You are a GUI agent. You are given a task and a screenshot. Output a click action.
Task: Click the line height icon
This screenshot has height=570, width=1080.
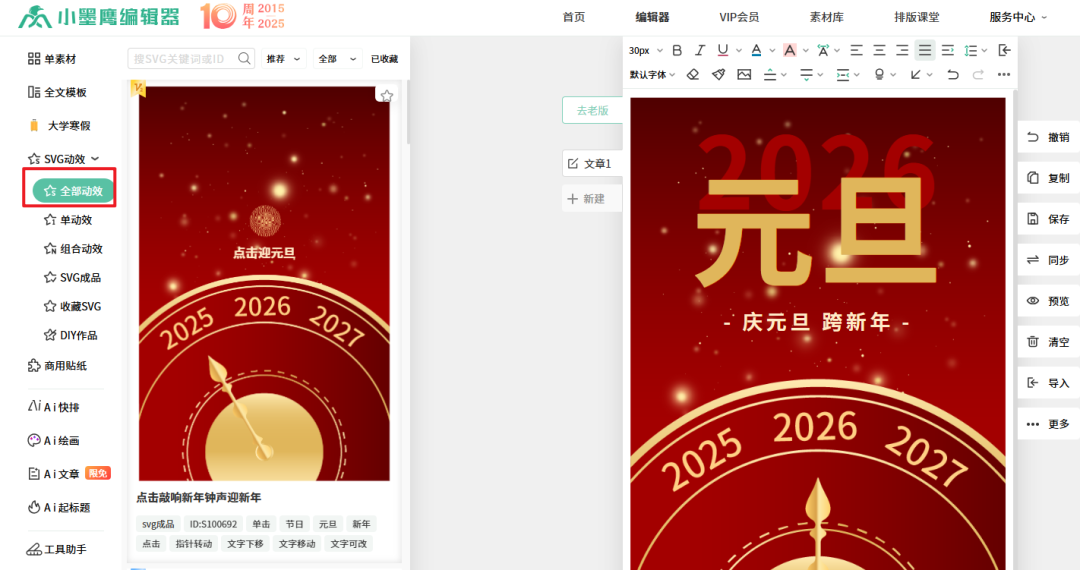[x=971, y=50]
